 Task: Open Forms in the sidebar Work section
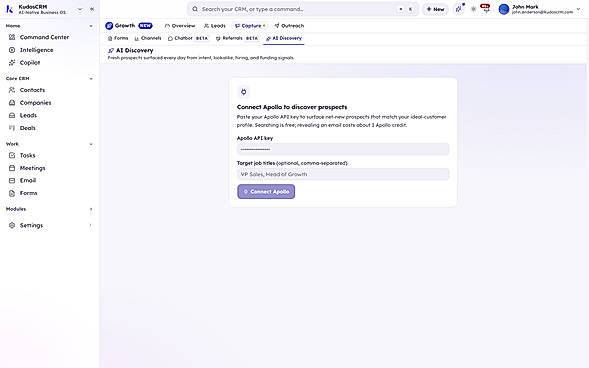tap(28, 193)
